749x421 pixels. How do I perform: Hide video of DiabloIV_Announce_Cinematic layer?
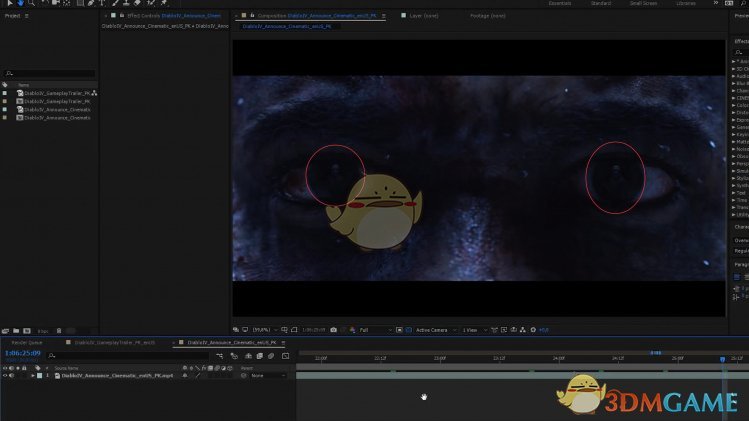pos(5,376)
